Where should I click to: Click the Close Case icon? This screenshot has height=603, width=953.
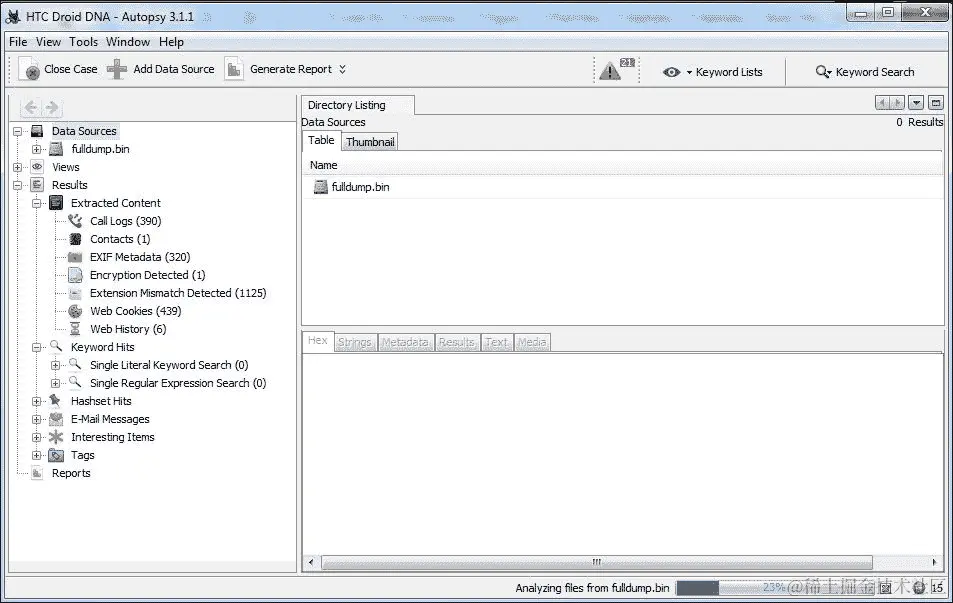29,69
